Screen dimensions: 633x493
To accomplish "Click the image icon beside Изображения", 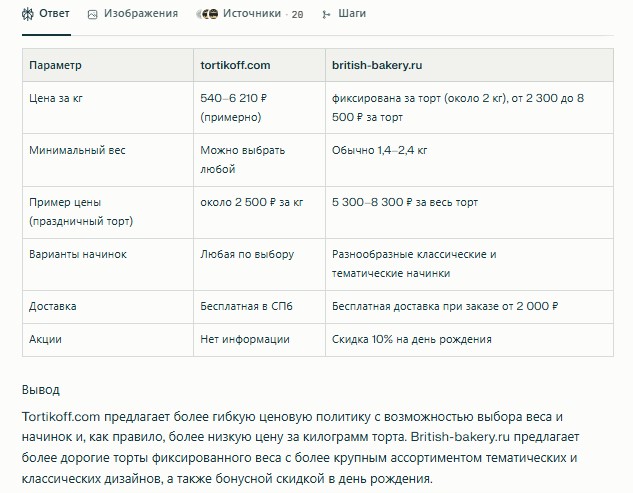I will click(x=92, y=15).
